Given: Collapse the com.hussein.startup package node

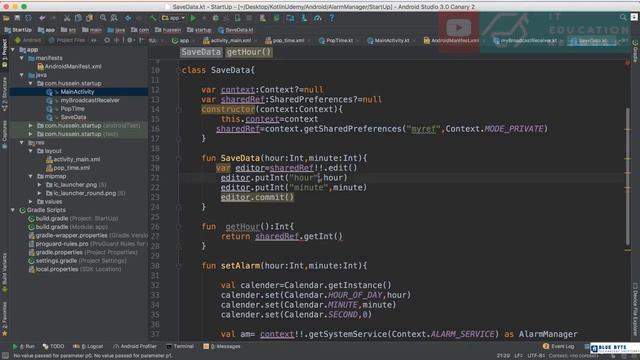Looking at the screenshot, I should [x=30, y=83].
